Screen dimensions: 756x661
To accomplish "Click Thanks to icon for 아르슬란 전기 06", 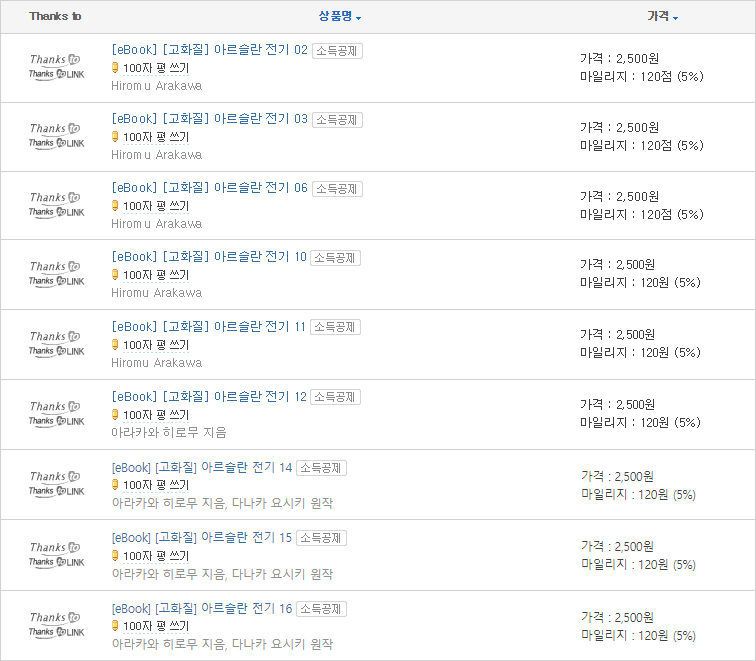I will [x=55, y=197].
